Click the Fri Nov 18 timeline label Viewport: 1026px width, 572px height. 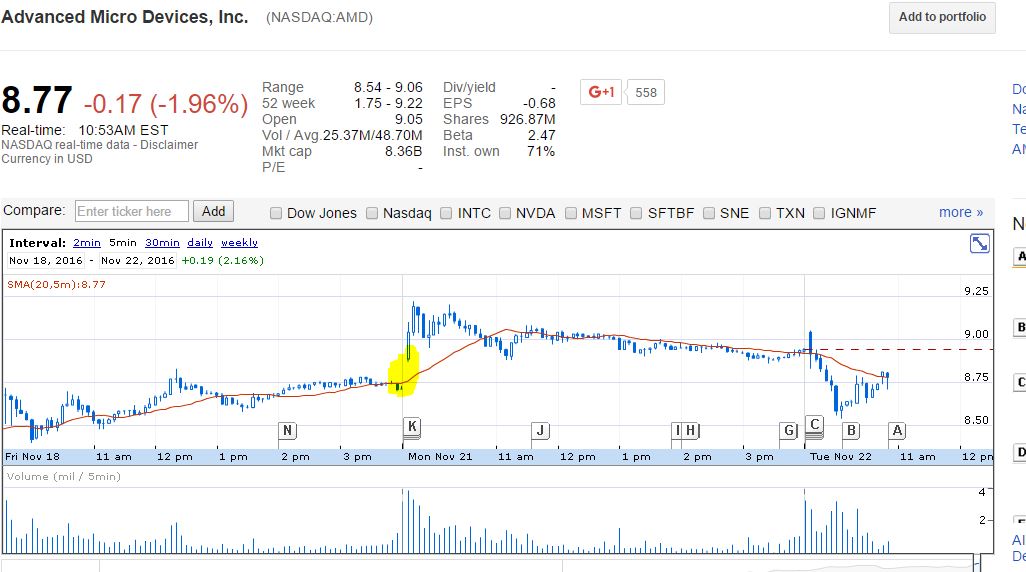(x=32, y=457)
